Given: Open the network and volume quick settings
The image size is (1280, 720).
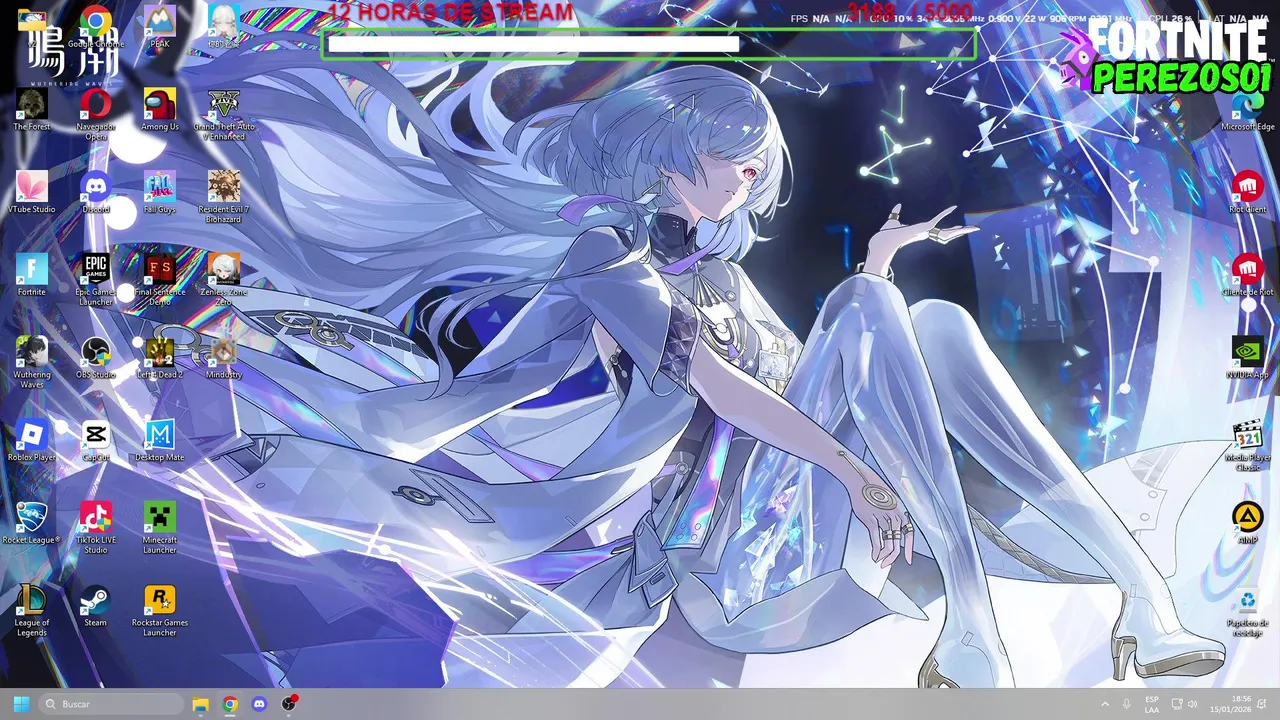Looking at the screenshot, I should pyautogui.click(x=1185, y=704).
